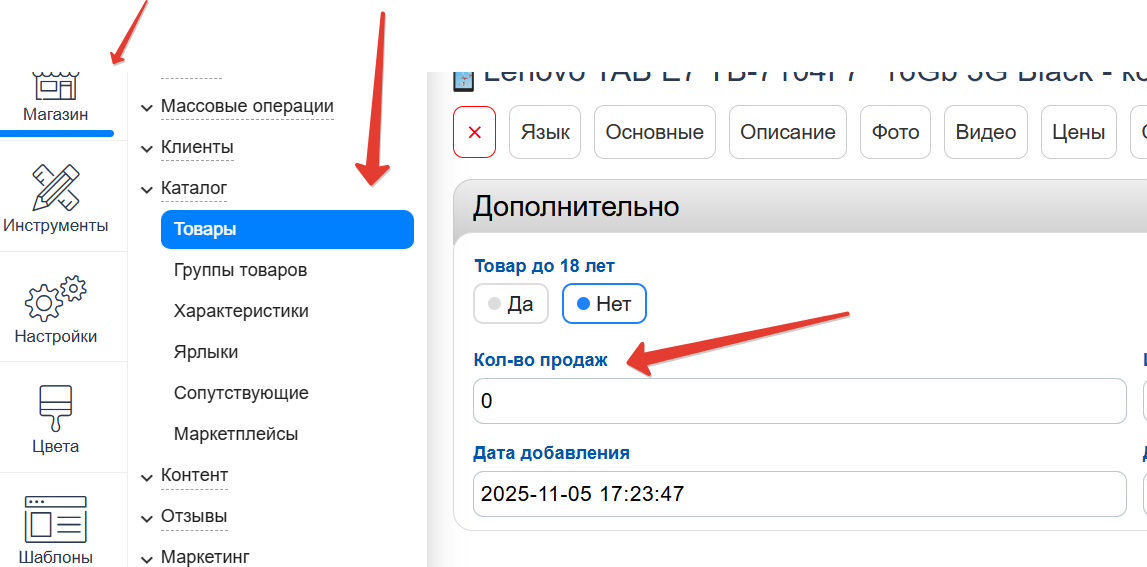Screen dimensions: 1147x567
Task: Switch to the Описание tab
Action: 788,132
